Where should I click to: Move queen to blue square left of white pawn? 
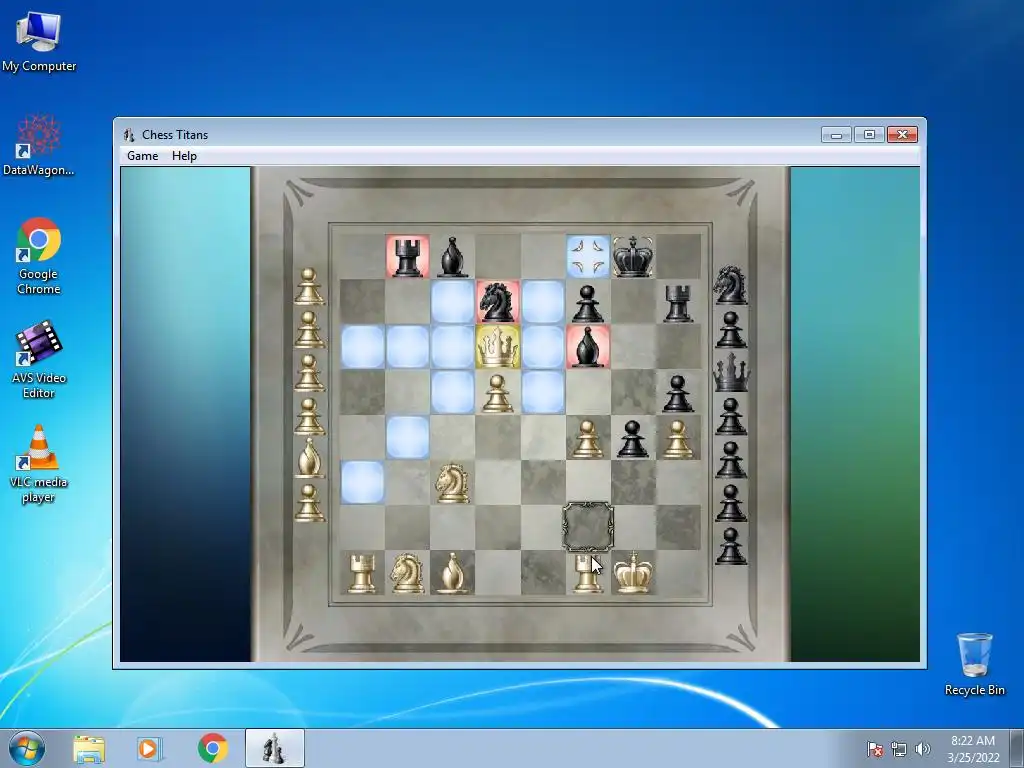click(x=453, y=392)
